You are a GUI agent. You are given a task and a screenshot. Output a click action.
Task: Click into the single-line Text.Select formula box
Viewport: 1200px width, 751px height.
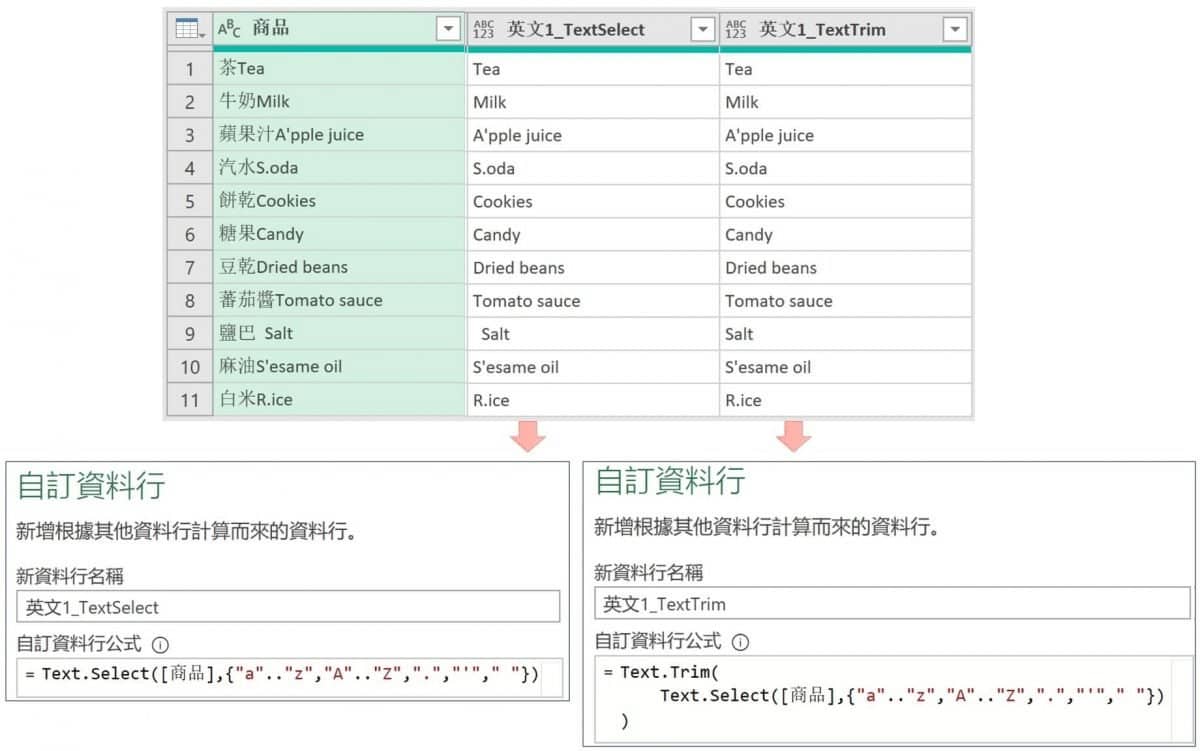(x=288, y=675)
